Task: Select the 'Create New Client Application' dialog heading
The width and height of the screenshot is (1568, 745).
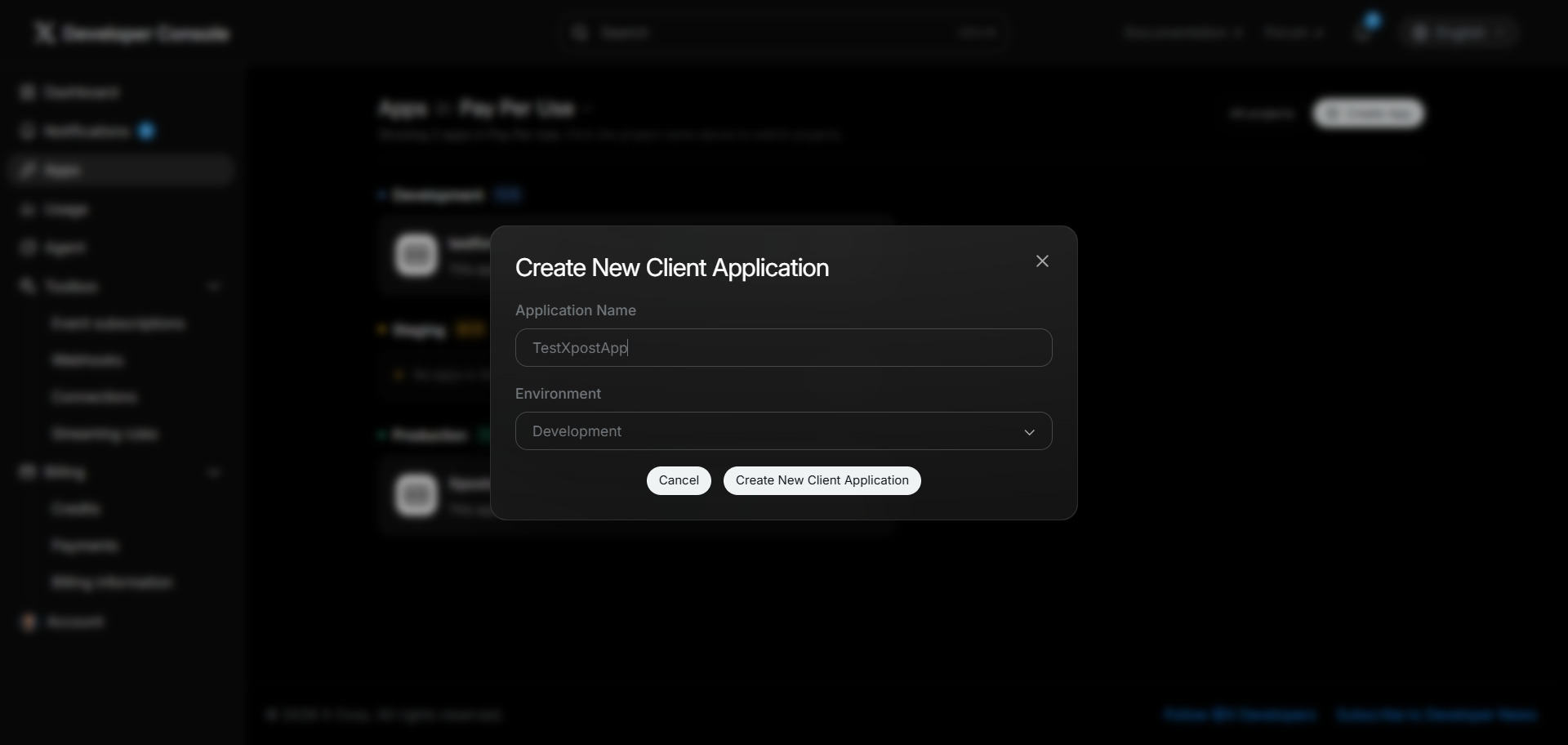Action: [x=672, y=268]
